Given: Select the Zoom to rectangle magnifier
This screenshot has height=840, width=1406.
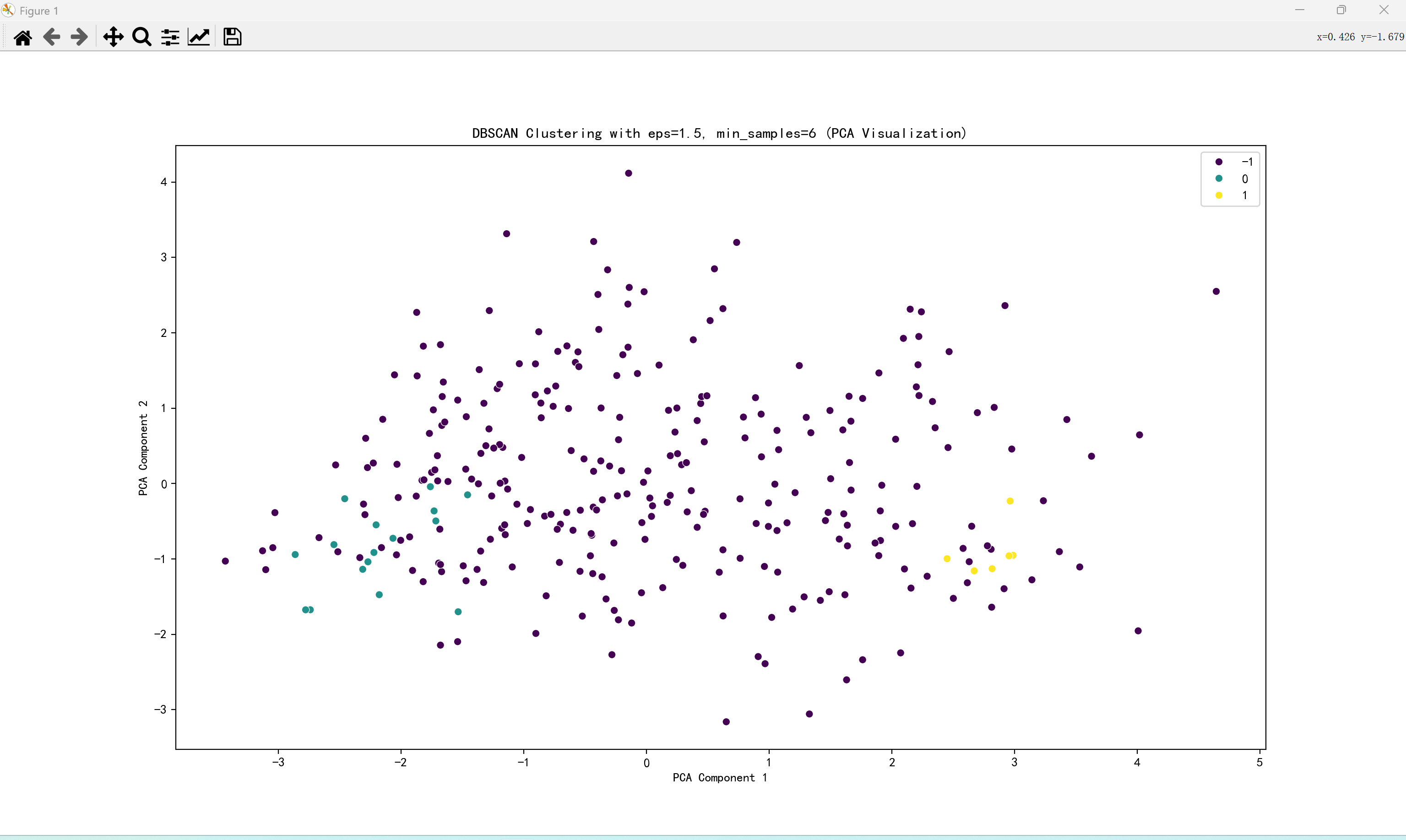Looking at the screenshot, I should pos(141,38).
